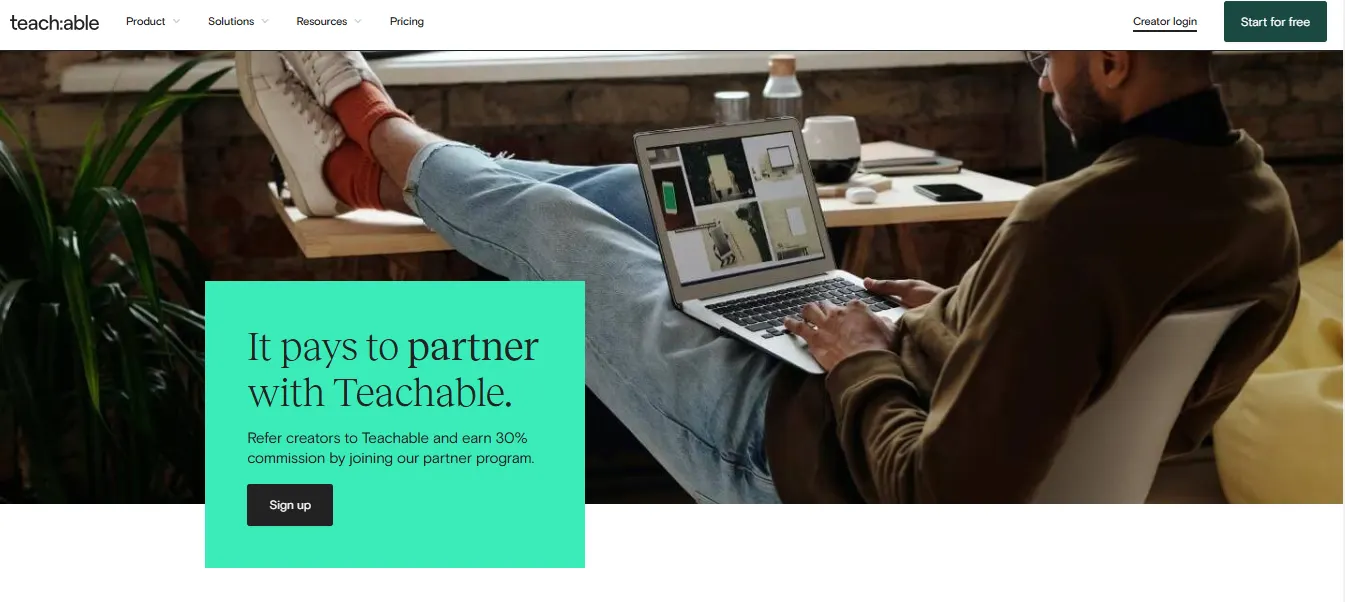Viewport: 1345px width, 602px height.
Task: Click the Start for free button
Action: pos(1275,22)
